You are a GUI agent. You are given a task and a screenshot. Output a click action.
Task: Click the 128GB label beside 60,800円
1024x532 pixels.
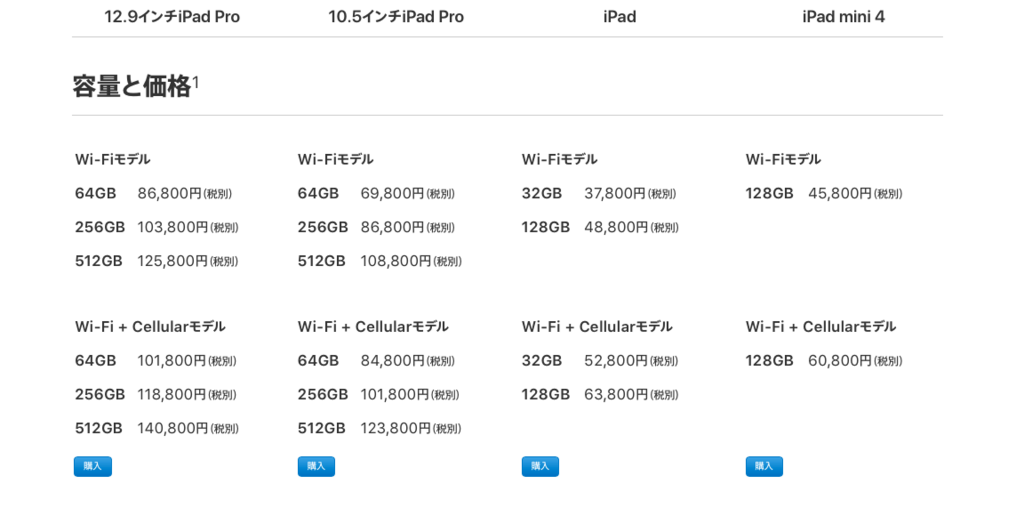tap(769, 360)
